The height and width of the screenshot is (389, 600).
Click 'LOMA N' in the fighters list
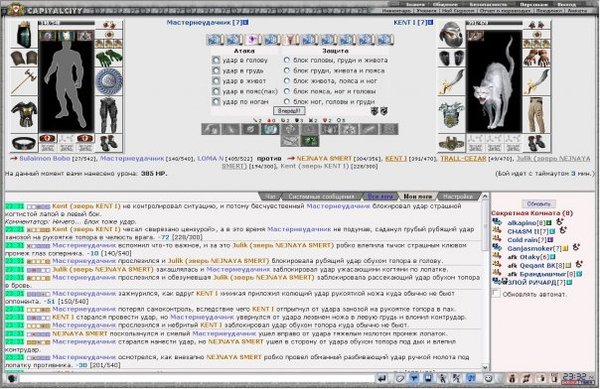(210, 158)
